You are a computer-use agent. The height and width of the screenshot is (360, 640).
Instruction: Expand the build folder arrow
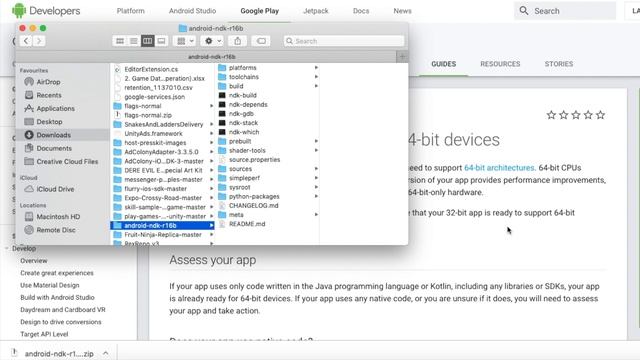[x=316, y=86]
